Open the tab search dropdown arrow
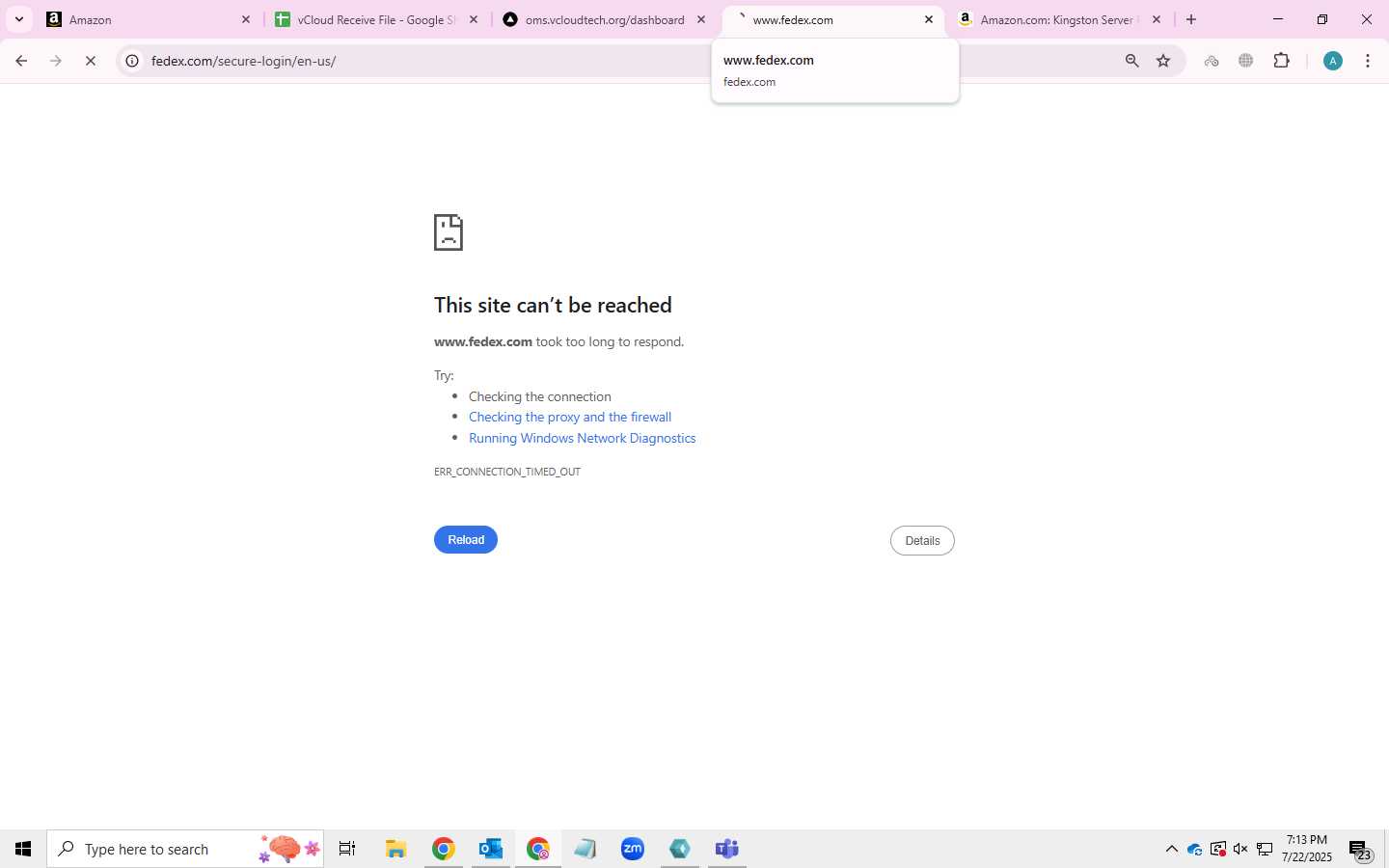1389x868 pixels. [18, 19]
